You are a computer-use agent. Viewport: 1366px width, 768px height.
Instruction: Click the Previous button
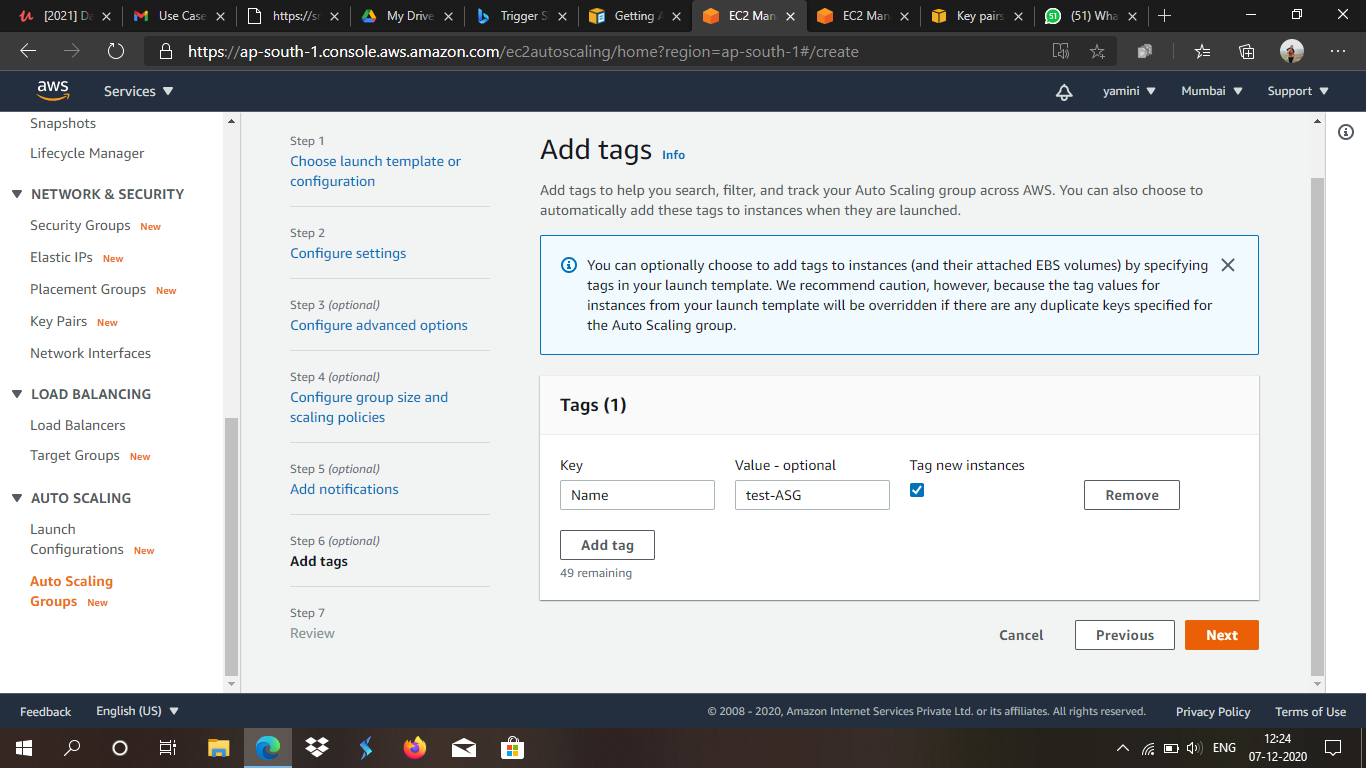[1125, 635]
